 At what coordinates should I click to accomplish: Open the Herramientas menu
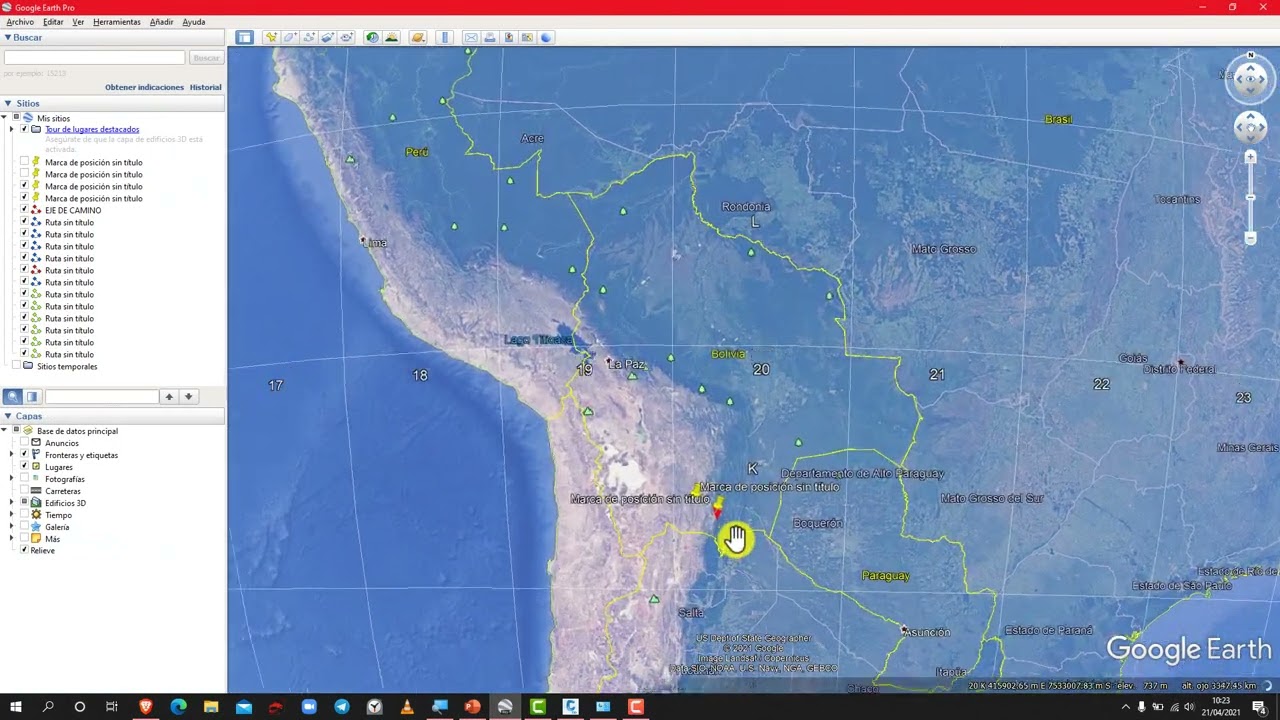(x=117, y=22)
